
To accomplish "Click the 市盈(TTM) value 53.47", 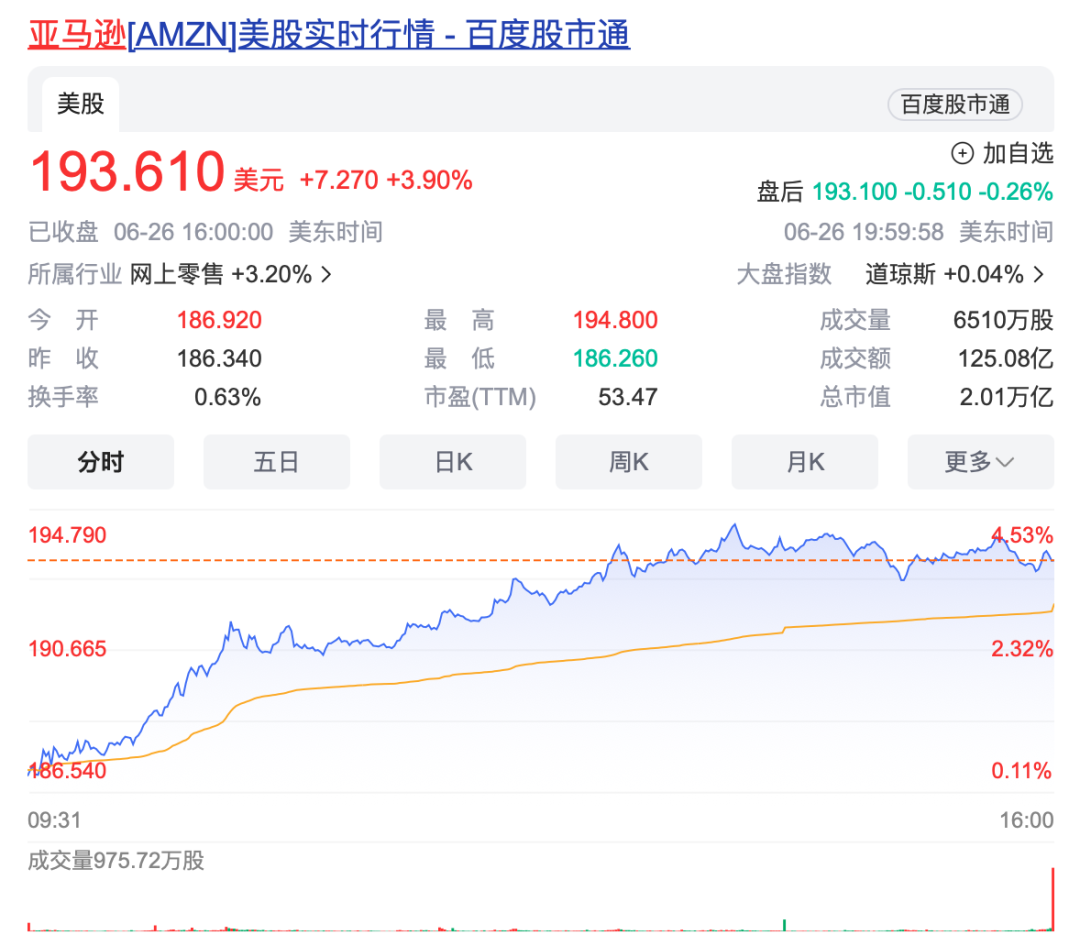I will [x=627, y=397].
